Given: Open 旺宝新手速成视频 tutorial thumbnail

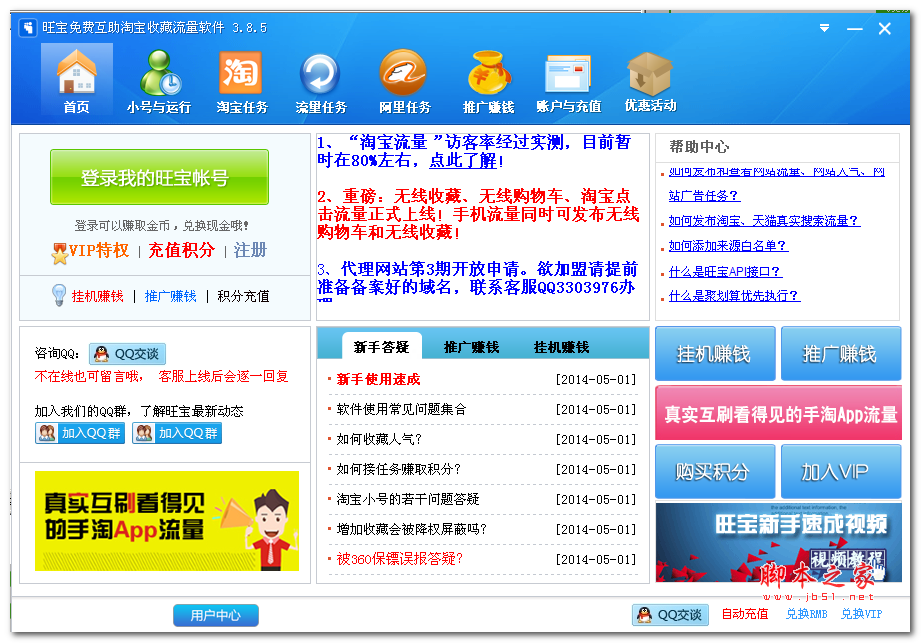Looking at the screenshot, I should coord(778,542).
